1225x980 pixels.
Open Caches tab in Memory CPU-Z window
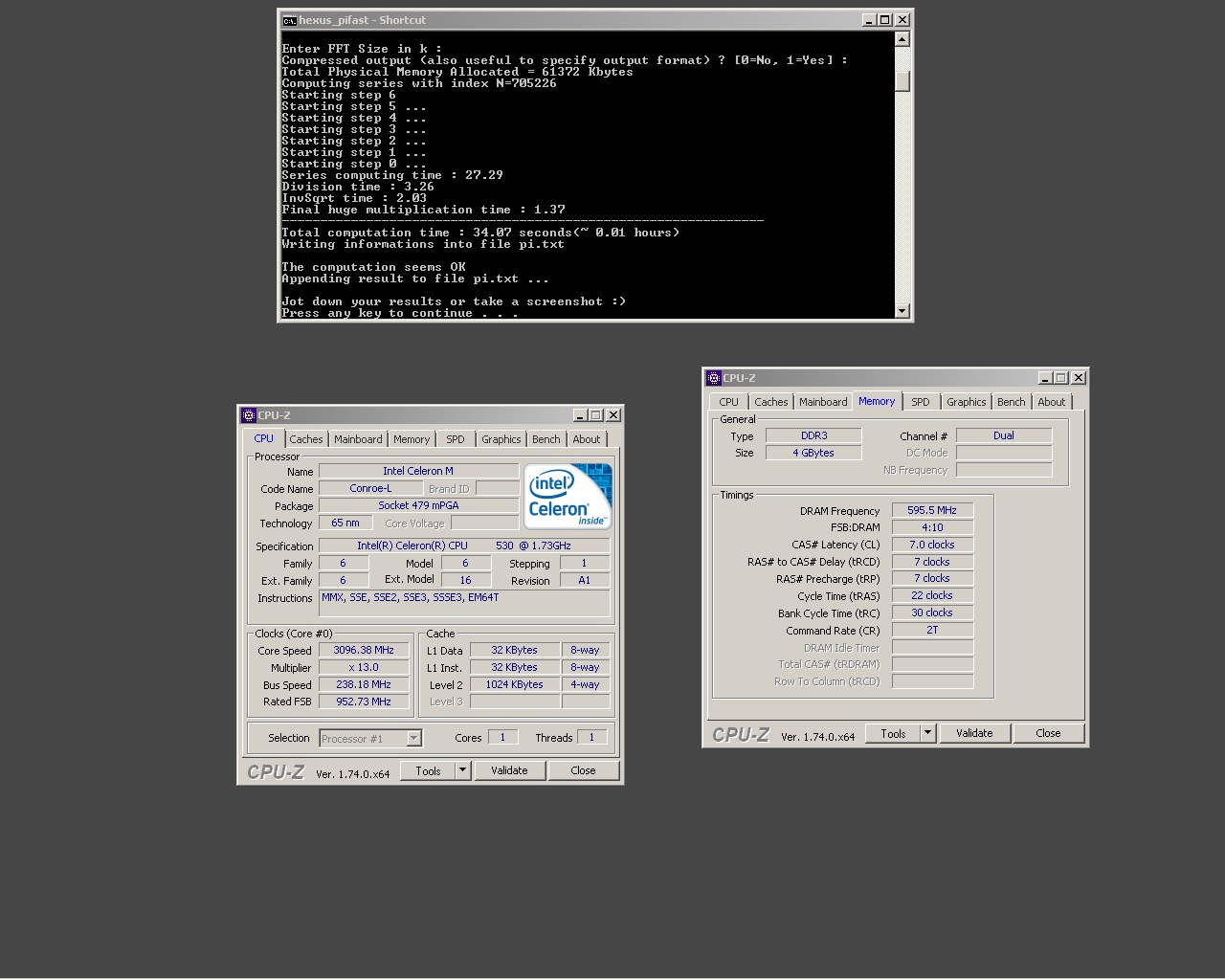coord(771,402)
